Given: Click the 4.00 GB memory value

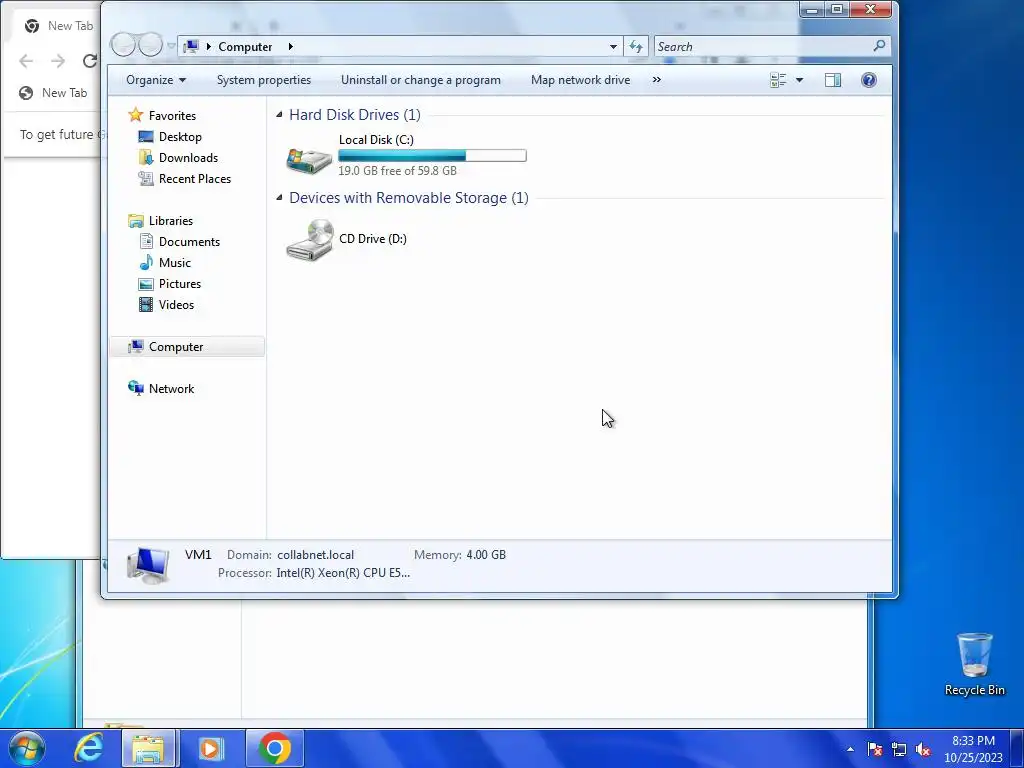Looking at the screenshot, I should (486, 554).
